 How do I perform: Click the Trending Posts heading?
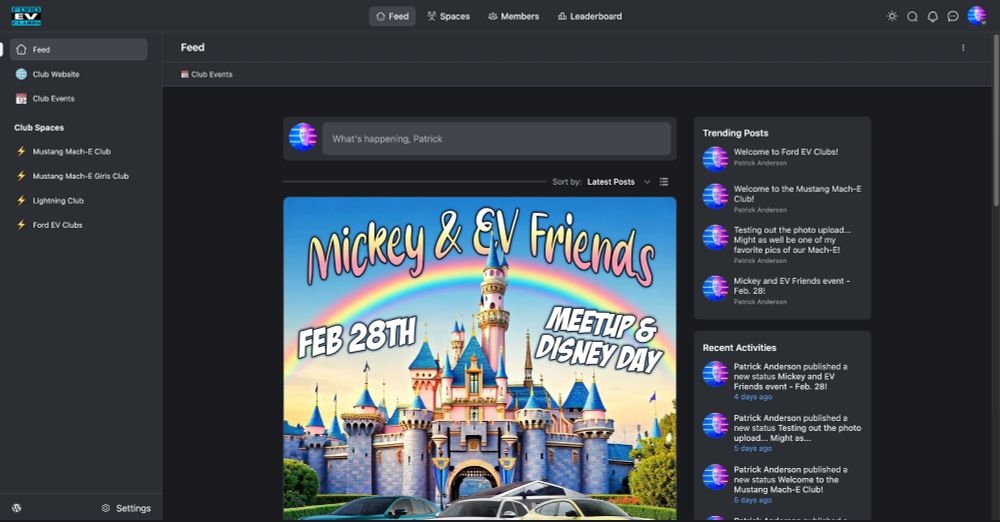coord(735,133)
